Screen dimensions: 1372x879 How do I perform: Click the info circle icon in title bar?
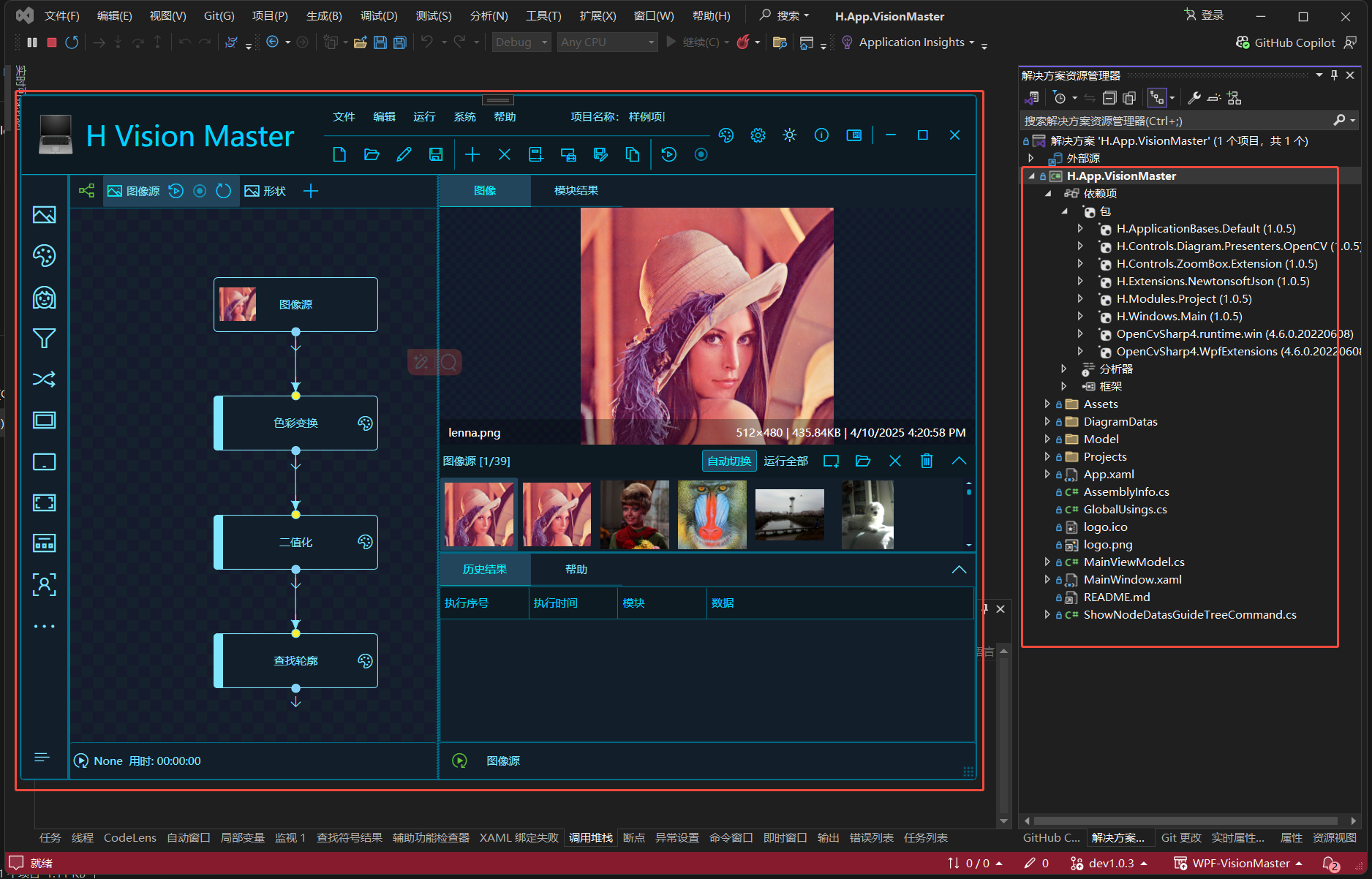(822, 135)
